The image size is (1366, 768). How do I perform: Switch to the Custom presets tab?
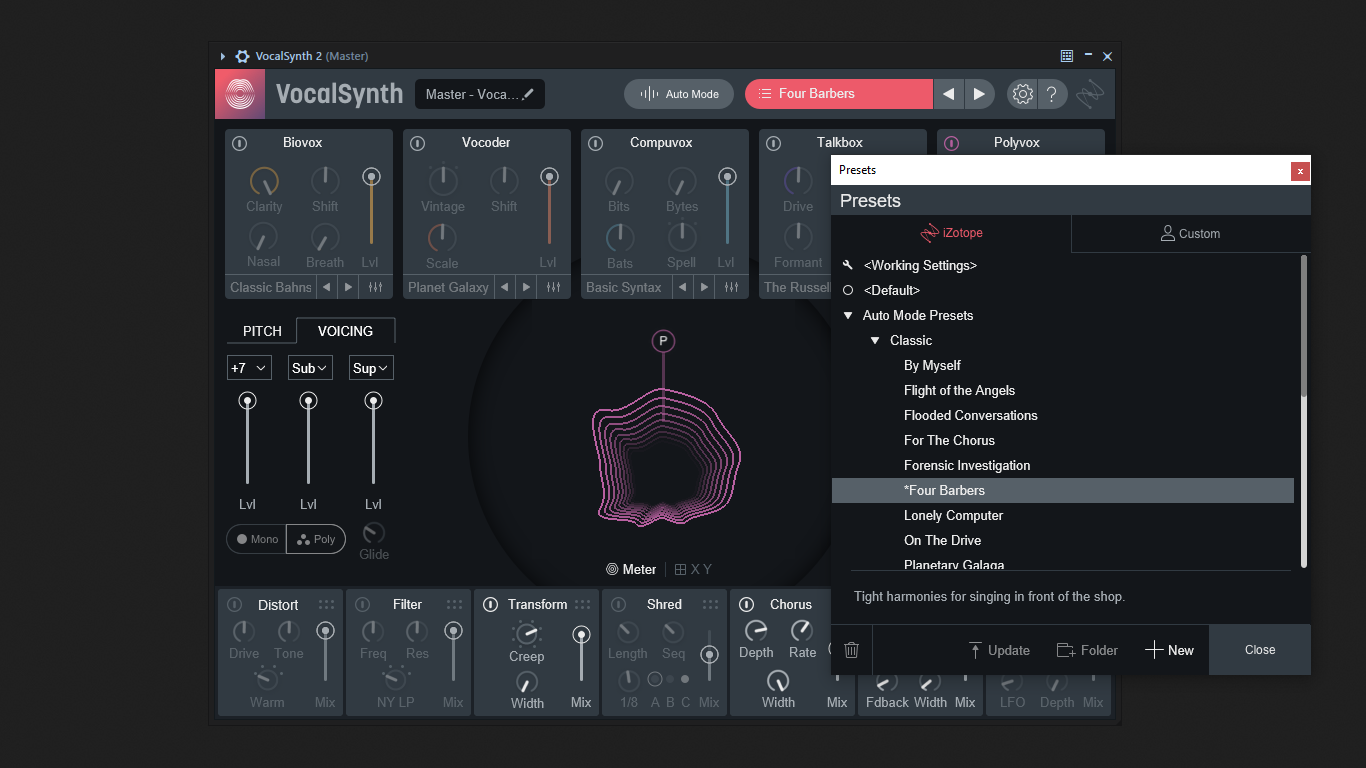tap(1190, 233)
